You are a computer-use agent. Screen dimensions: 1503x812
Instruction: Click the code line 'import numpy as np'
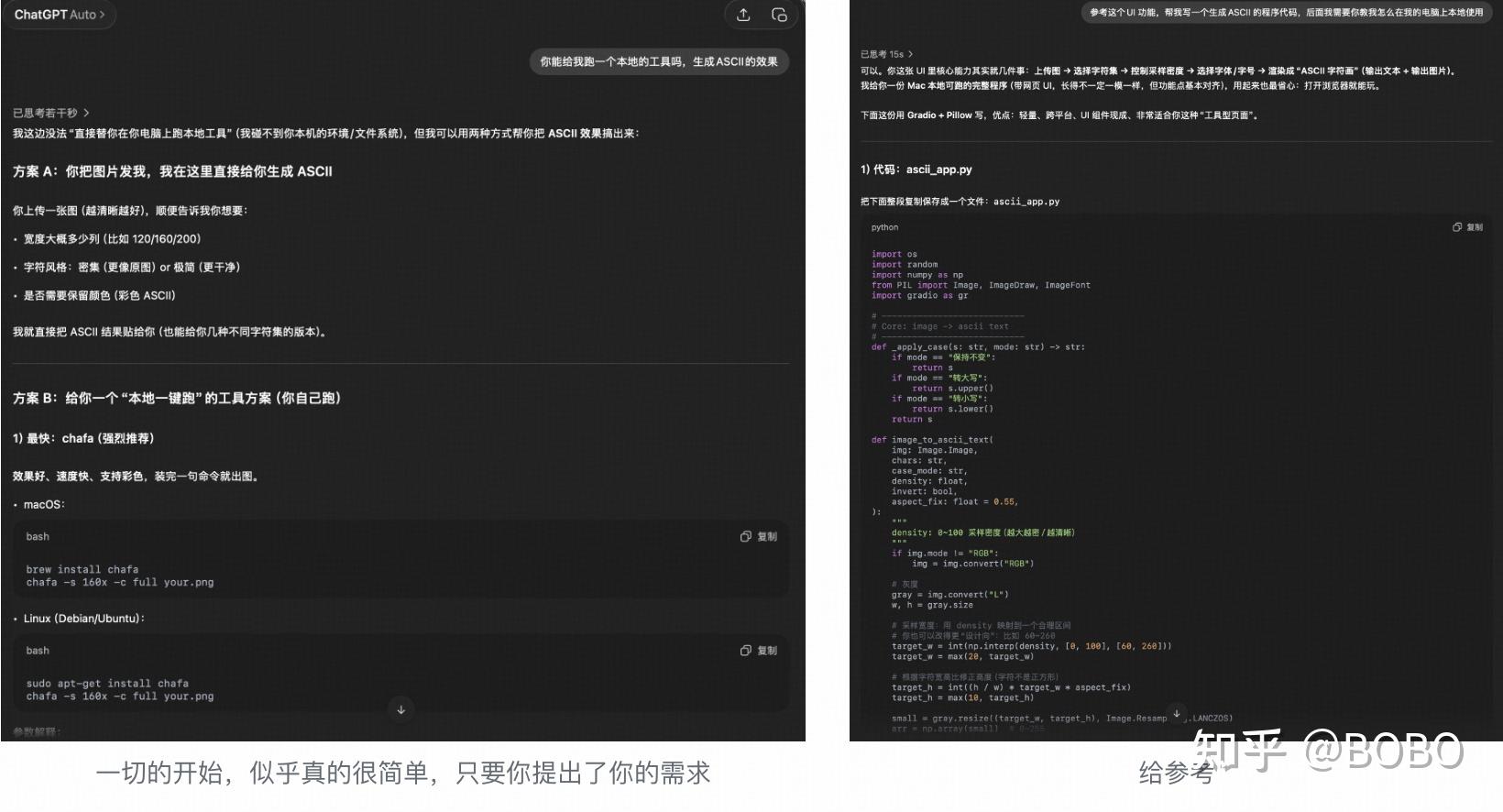[916, 275]
